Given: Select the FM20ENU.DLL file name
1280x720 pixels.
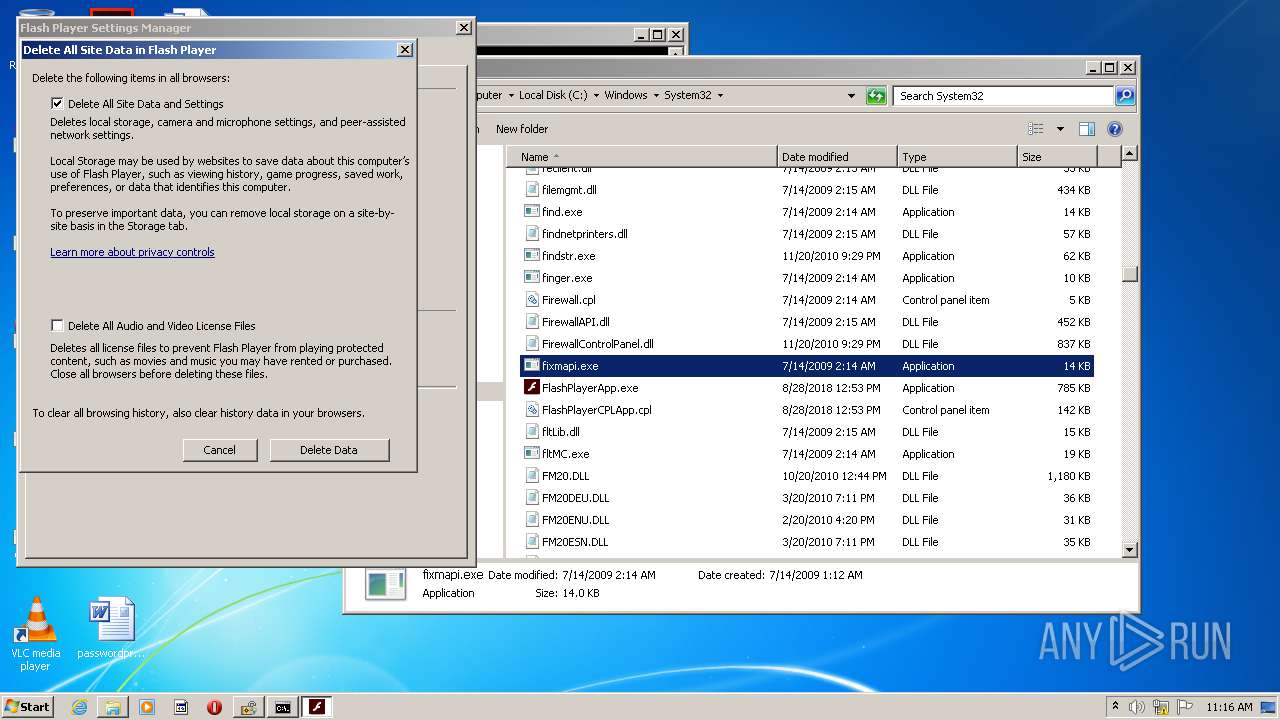Looking at the screenshot, I should coord(575,520).
